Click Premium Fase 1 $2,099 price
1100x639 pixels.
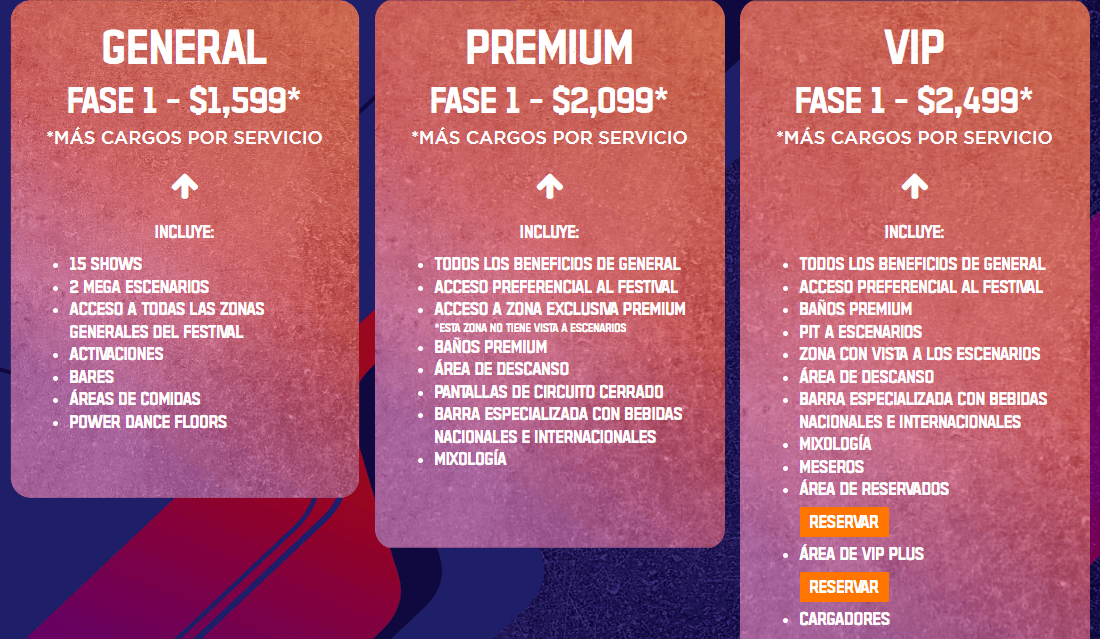click(x=549, y=100)
